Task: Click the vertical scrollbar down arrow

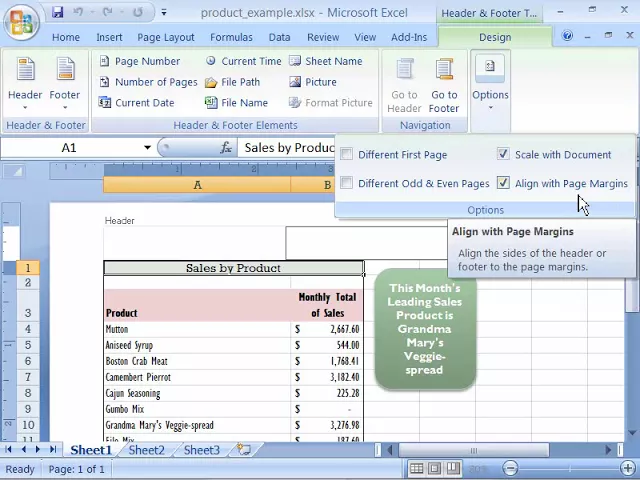Action: (633, 433)
